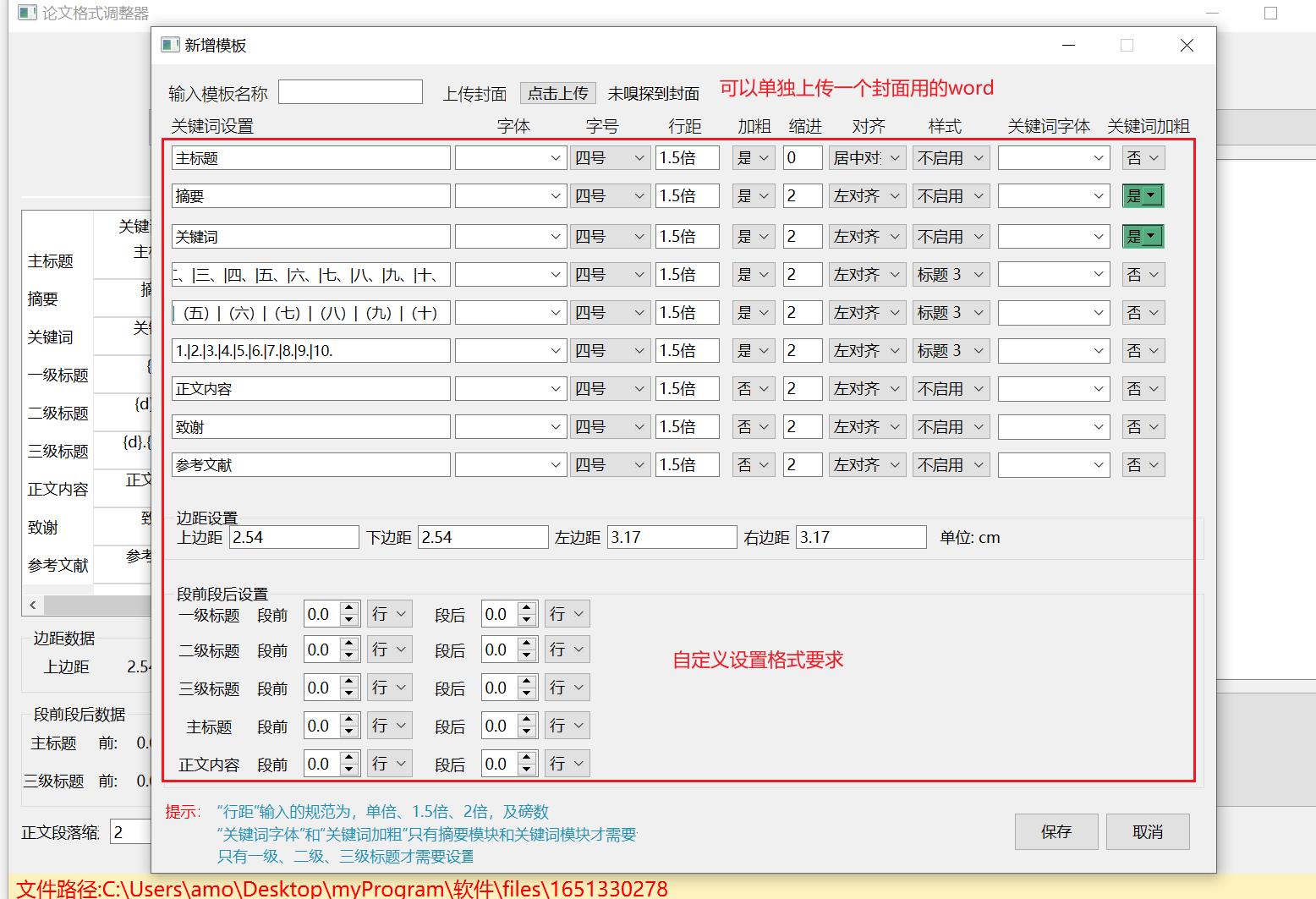Open bold dropdown in 二、|三、|四、 heading row

(754, 275)
